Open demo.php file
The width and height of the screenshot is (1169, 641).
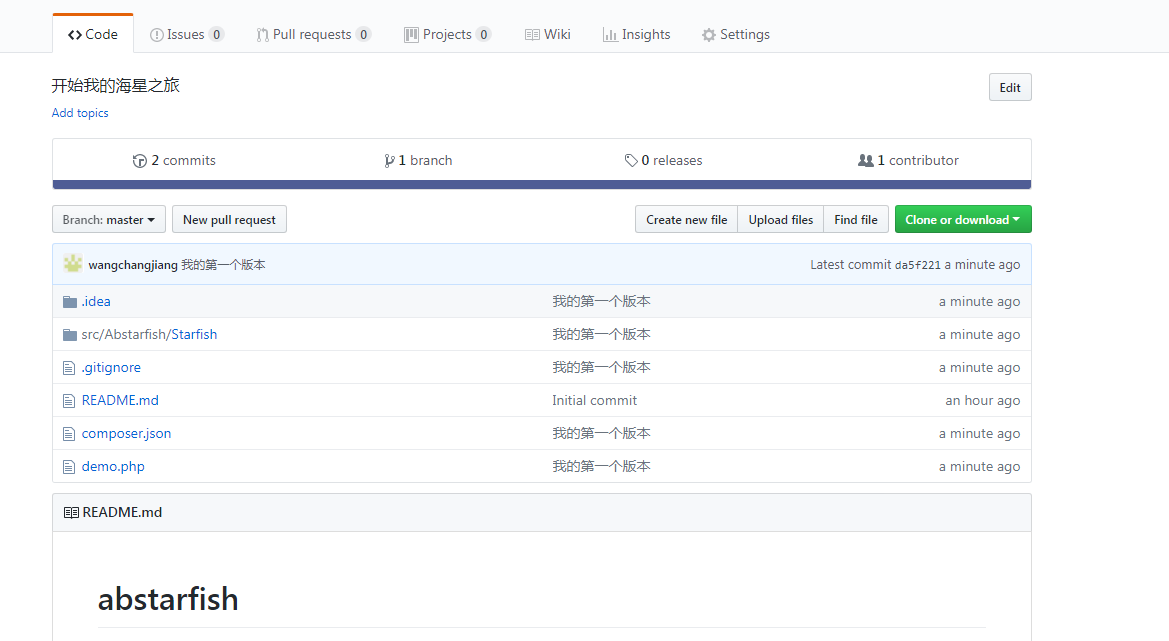coord(113,466)
